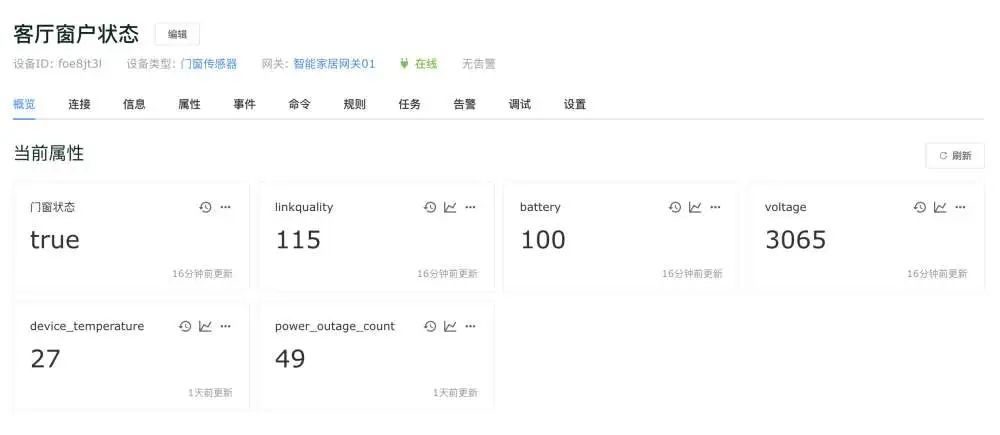Open history for 门窗状态 card
Screen dimensions: 1000x435
205,207
